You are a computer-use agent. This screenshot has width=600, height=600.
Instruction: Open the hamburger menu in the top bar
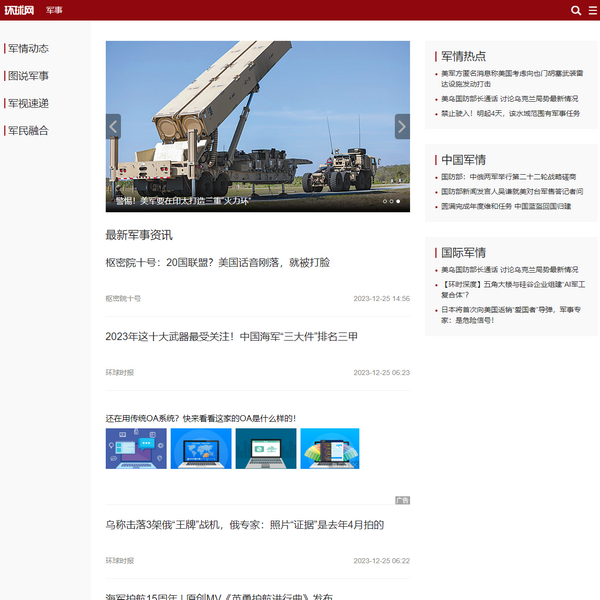click(x=591, y=10)
